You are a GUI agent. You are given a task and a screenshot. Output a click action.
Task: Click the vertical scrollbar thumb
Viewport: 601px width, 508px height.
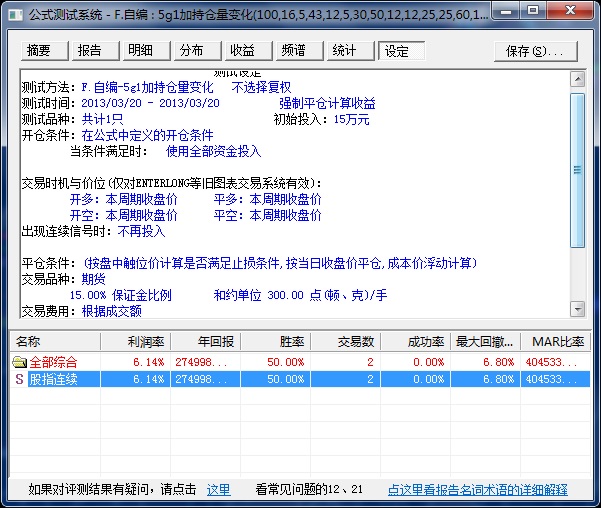(577, 170)
